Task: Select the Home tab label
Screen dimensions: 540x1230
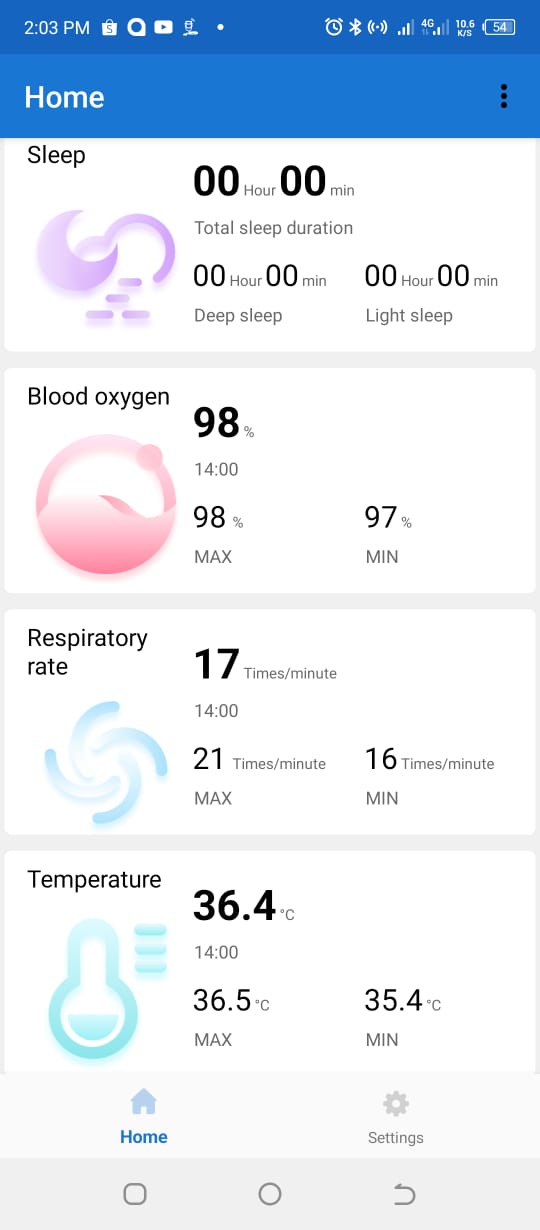Action: 144,1137
